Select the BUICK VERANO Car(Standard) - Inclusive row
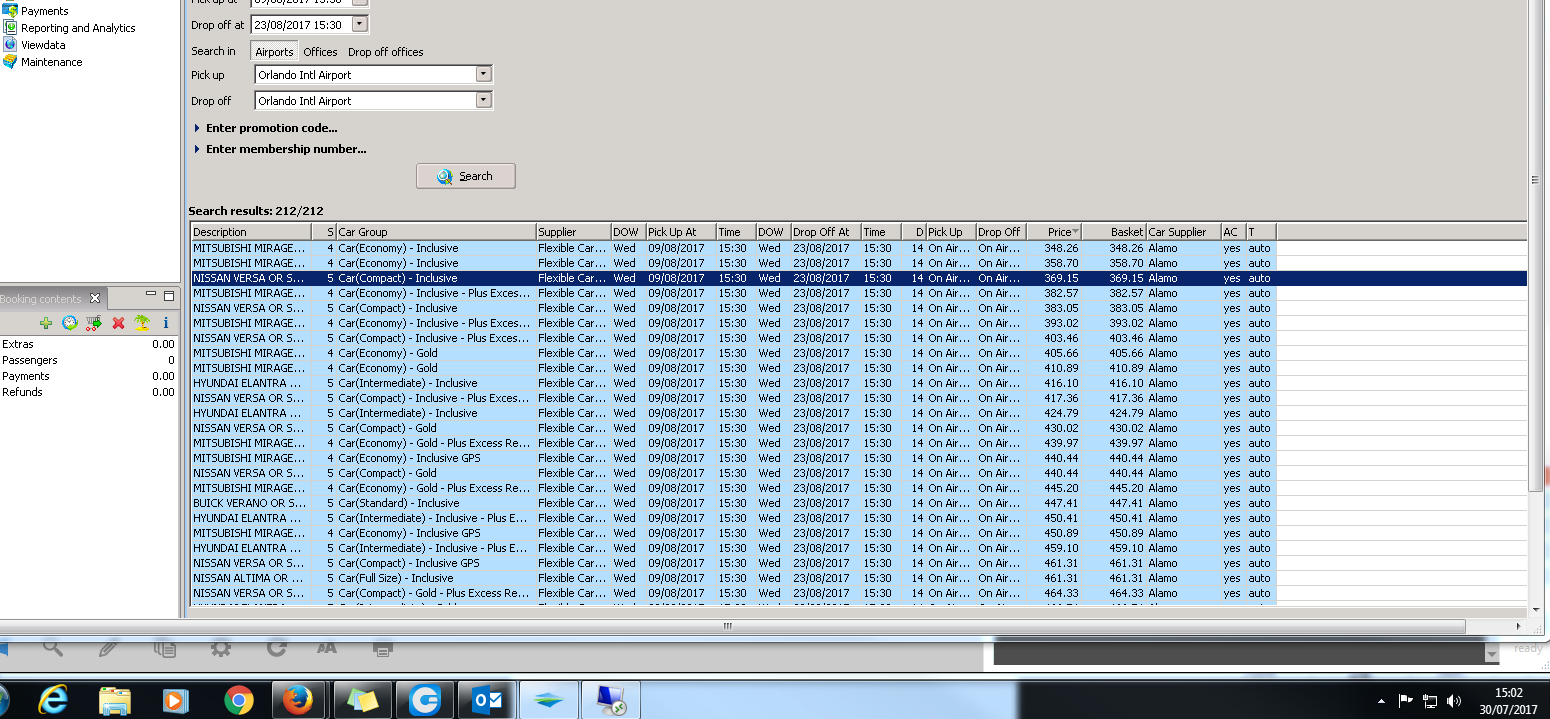Image resolution: width=1550 pixels, height=719 pixels. [x=859, y=503]
